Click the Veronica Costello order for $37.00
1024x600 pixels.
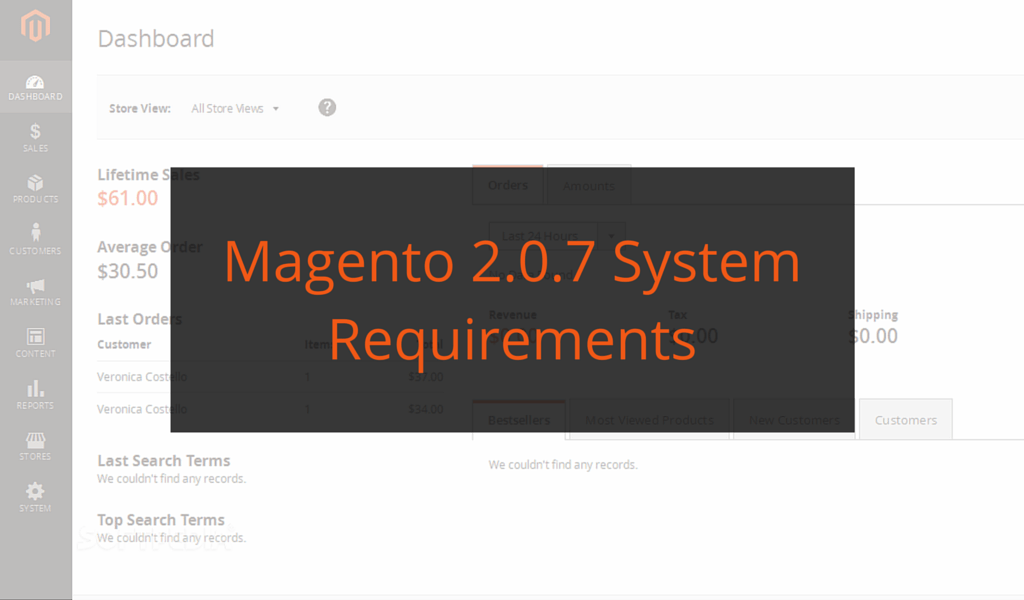pos(270,377)
